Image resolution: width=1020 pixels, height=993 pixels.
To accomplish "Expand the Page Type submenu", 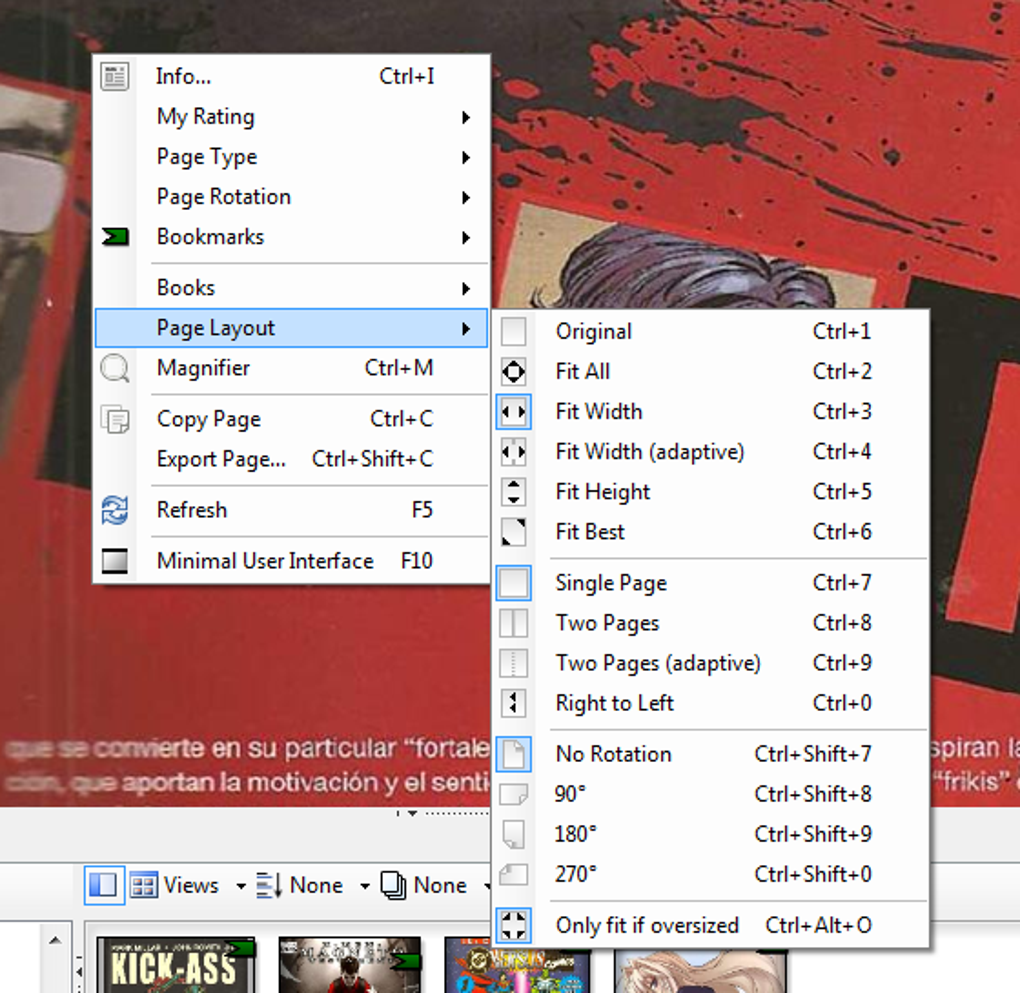I will pos(291,157).
